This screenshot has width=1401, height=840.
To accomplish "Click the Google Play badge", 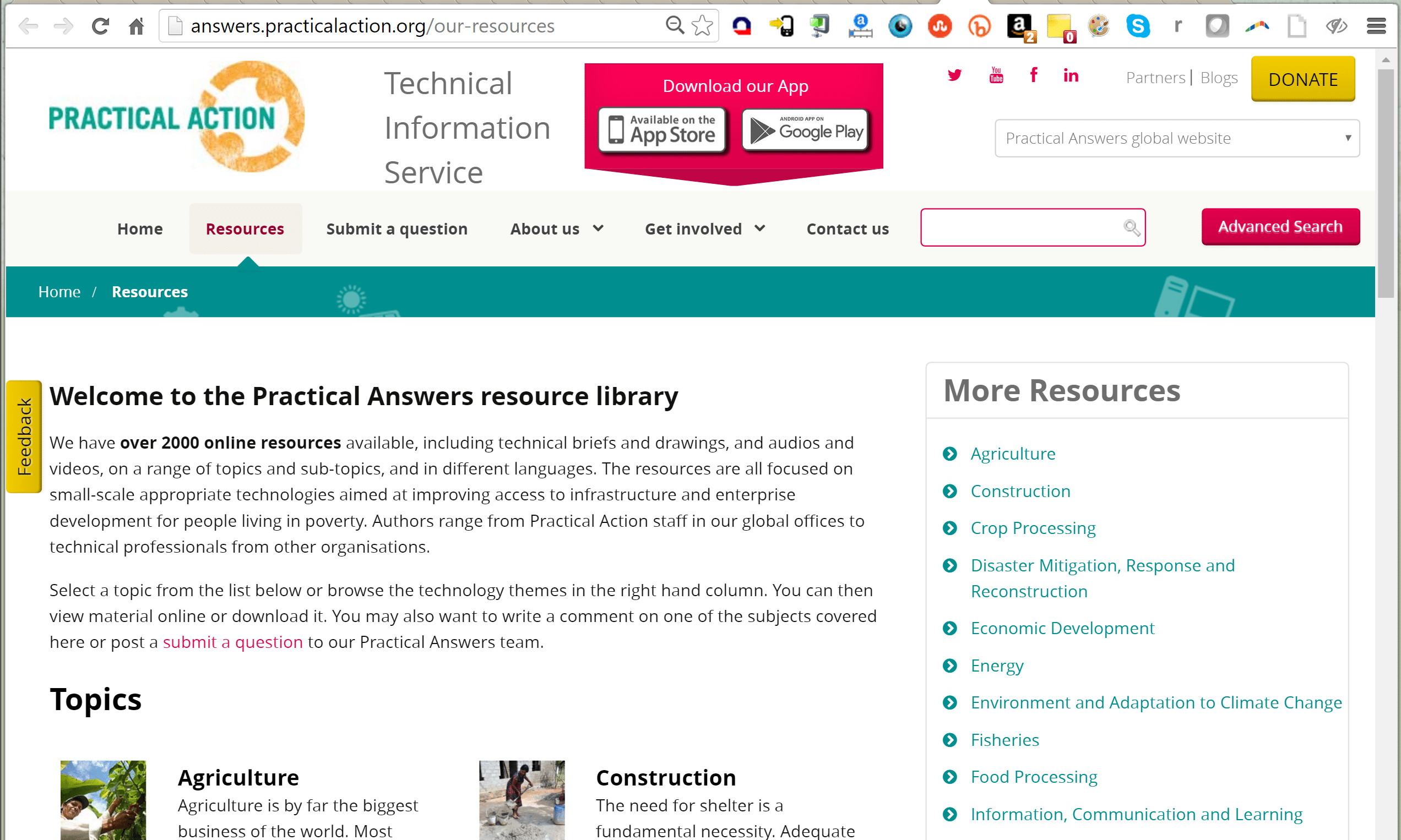I will point(805,129).
